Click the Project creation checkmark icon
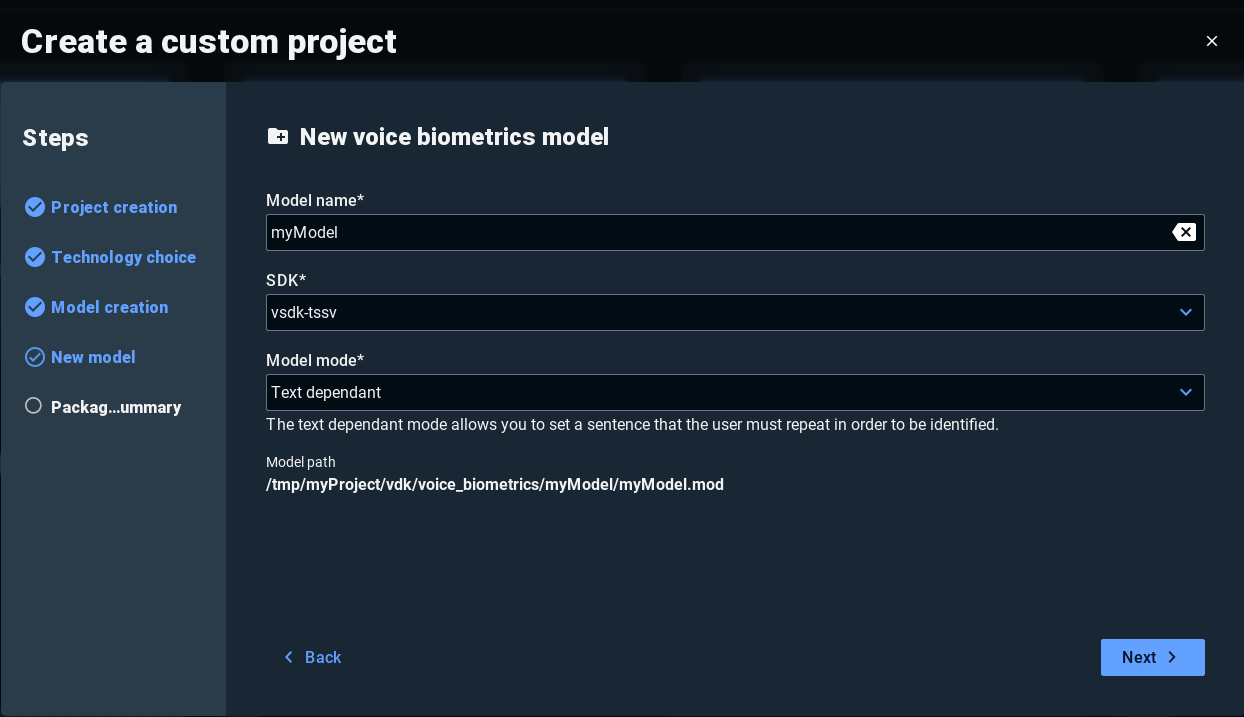The height and width of the screenshot is (717, 1244). coord(35,207)
